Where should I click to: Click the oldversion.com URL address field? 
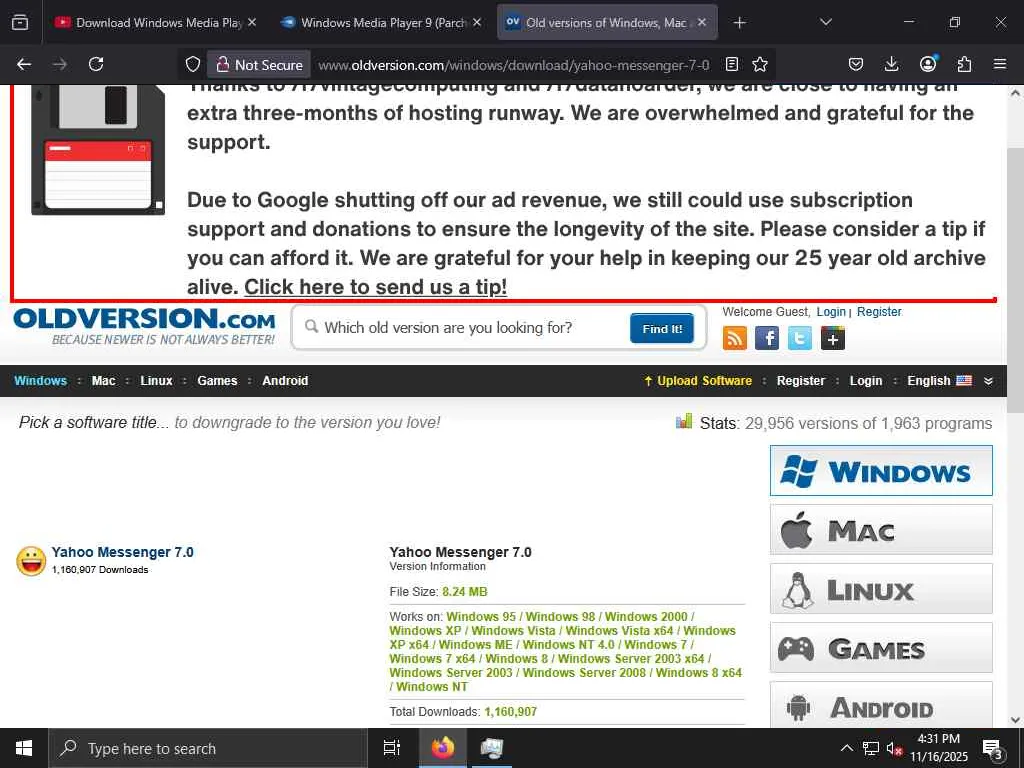(513, 65)
